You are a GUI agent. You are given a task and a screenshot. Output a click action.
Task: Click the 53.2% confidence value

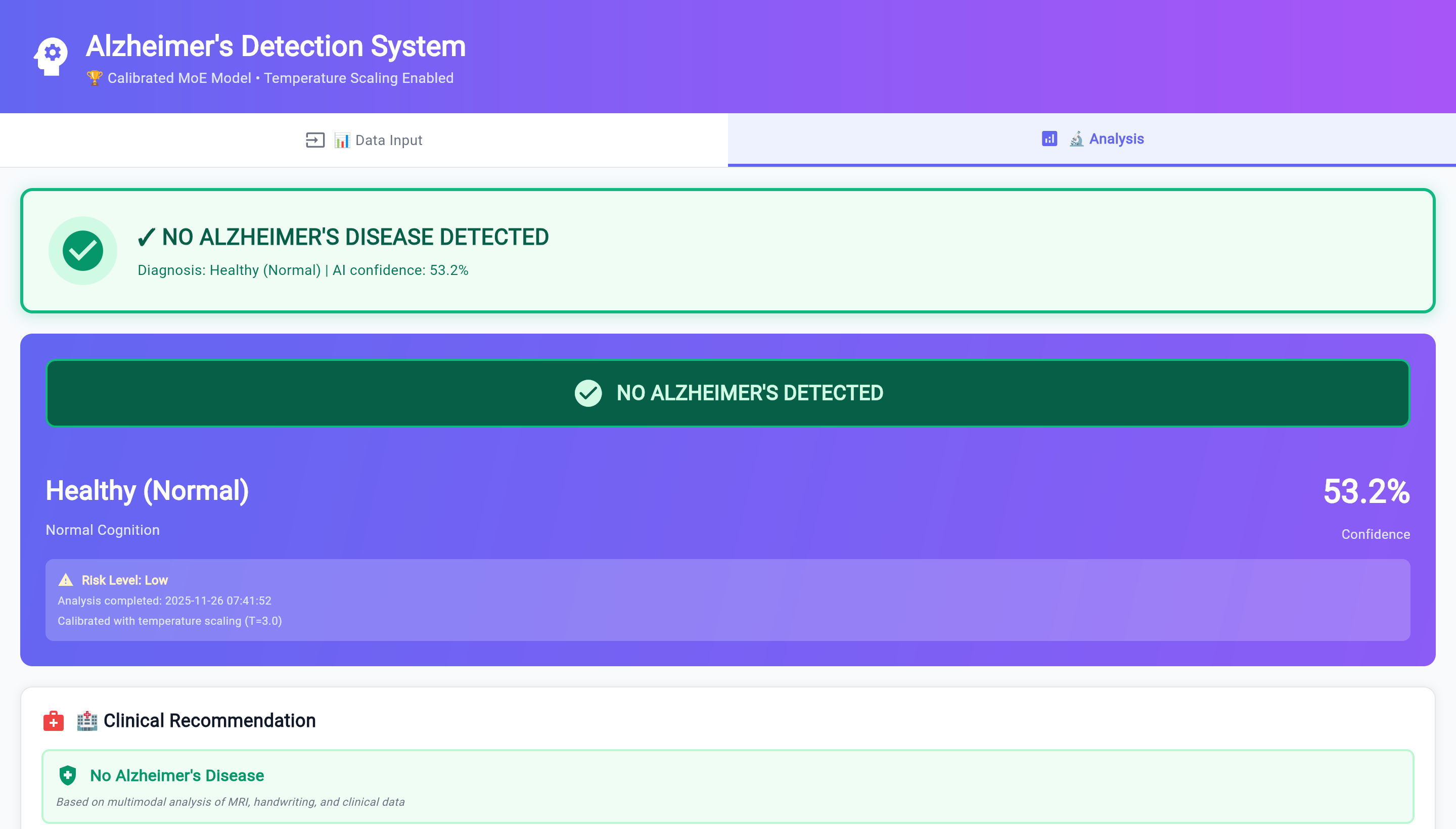1366,491
